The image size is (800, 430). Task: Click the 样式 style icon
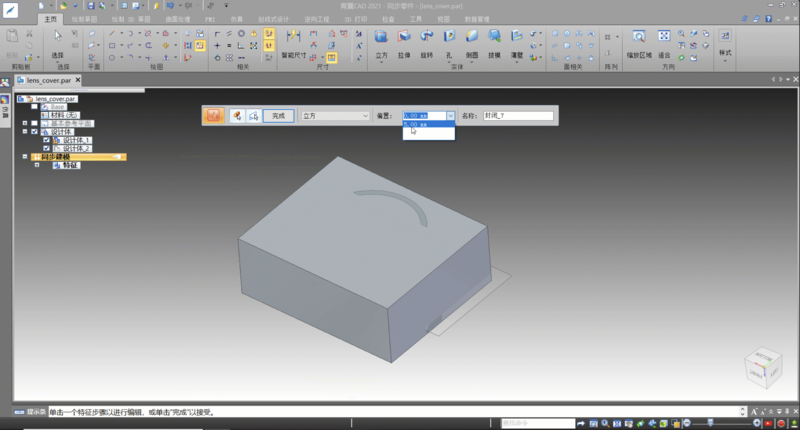(725, 36)
